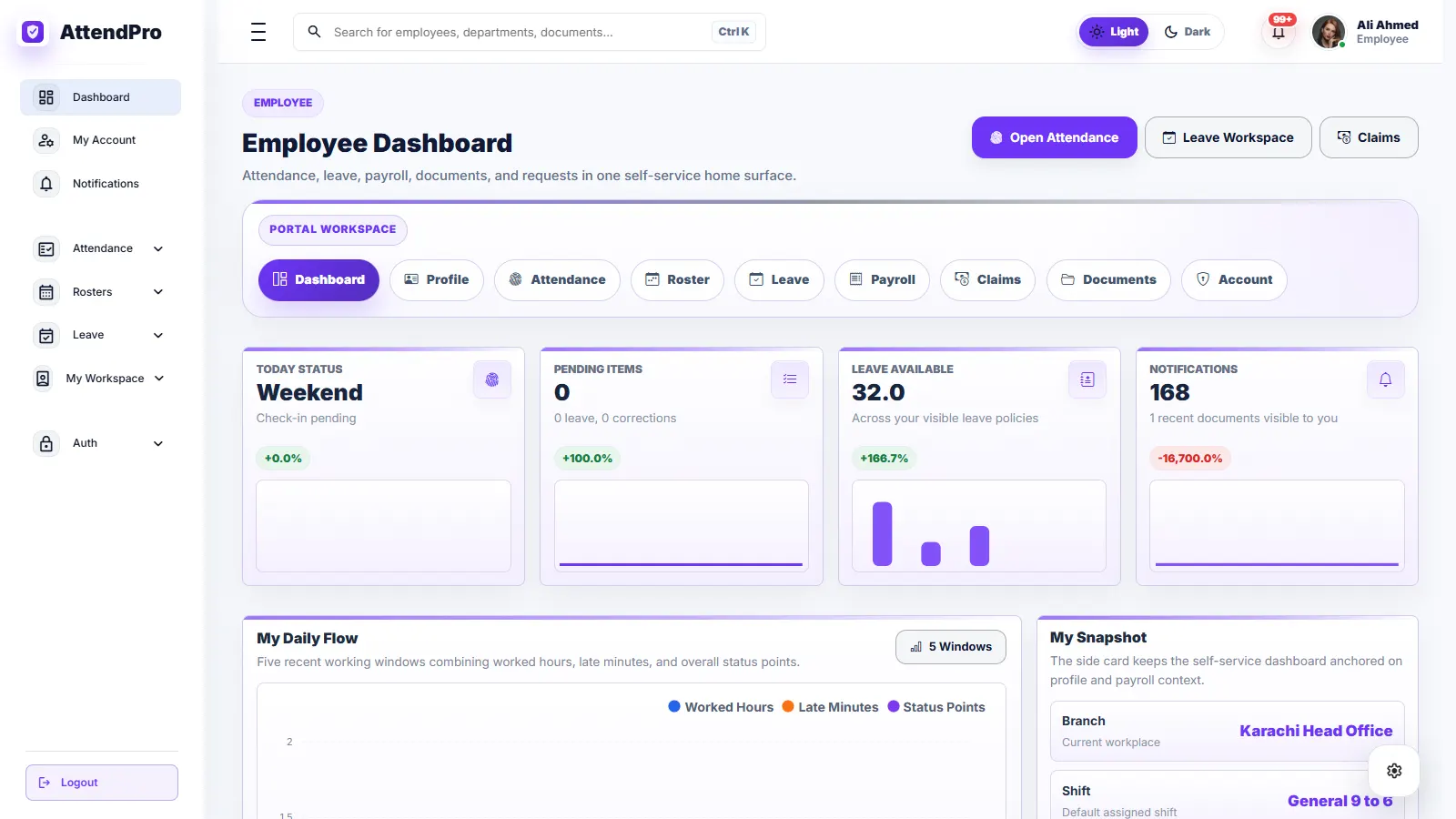
Task: Click the My Account sidebar icon
Action: pos(46,140)
